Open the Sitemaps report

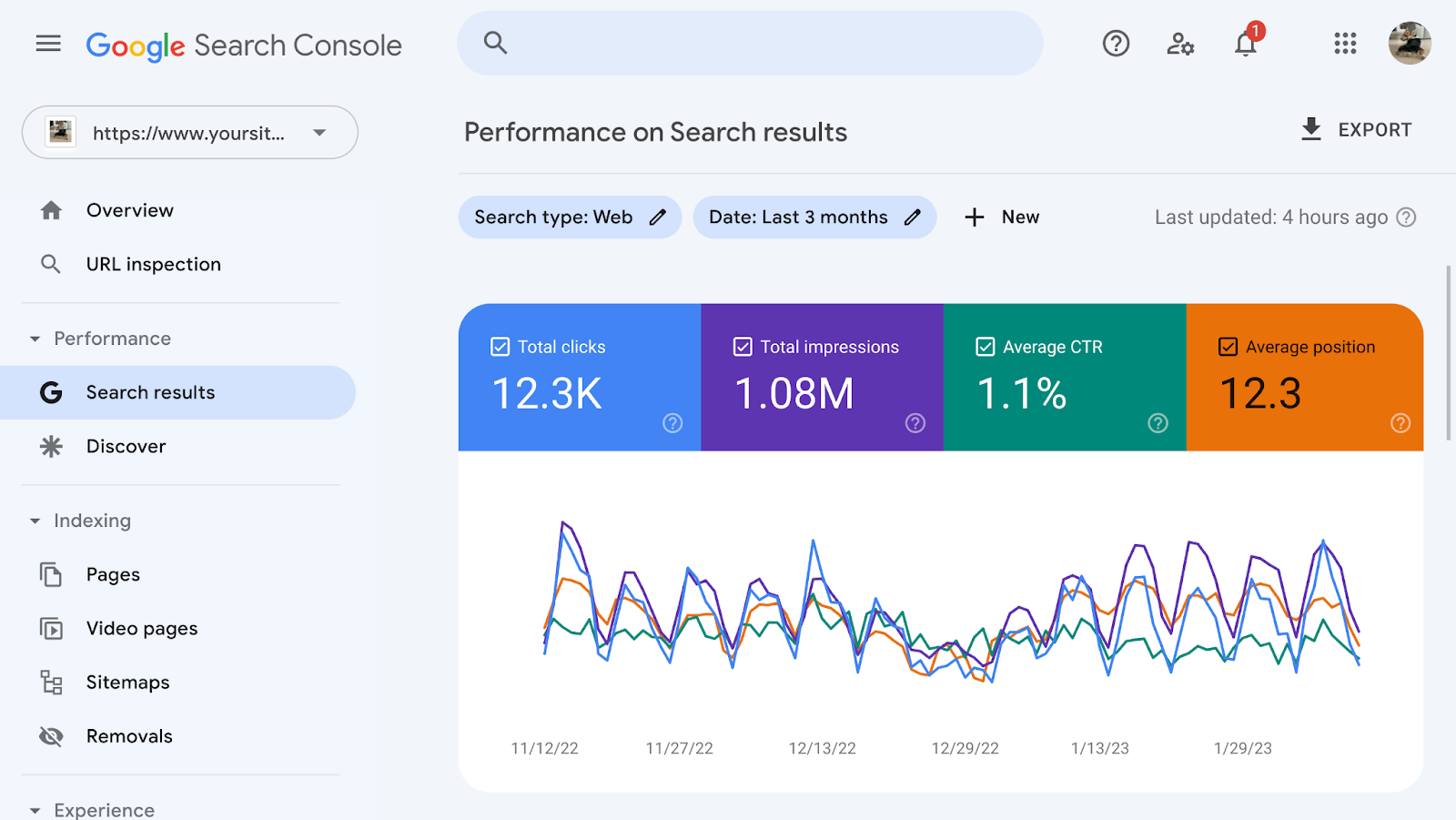click(127, 682)
